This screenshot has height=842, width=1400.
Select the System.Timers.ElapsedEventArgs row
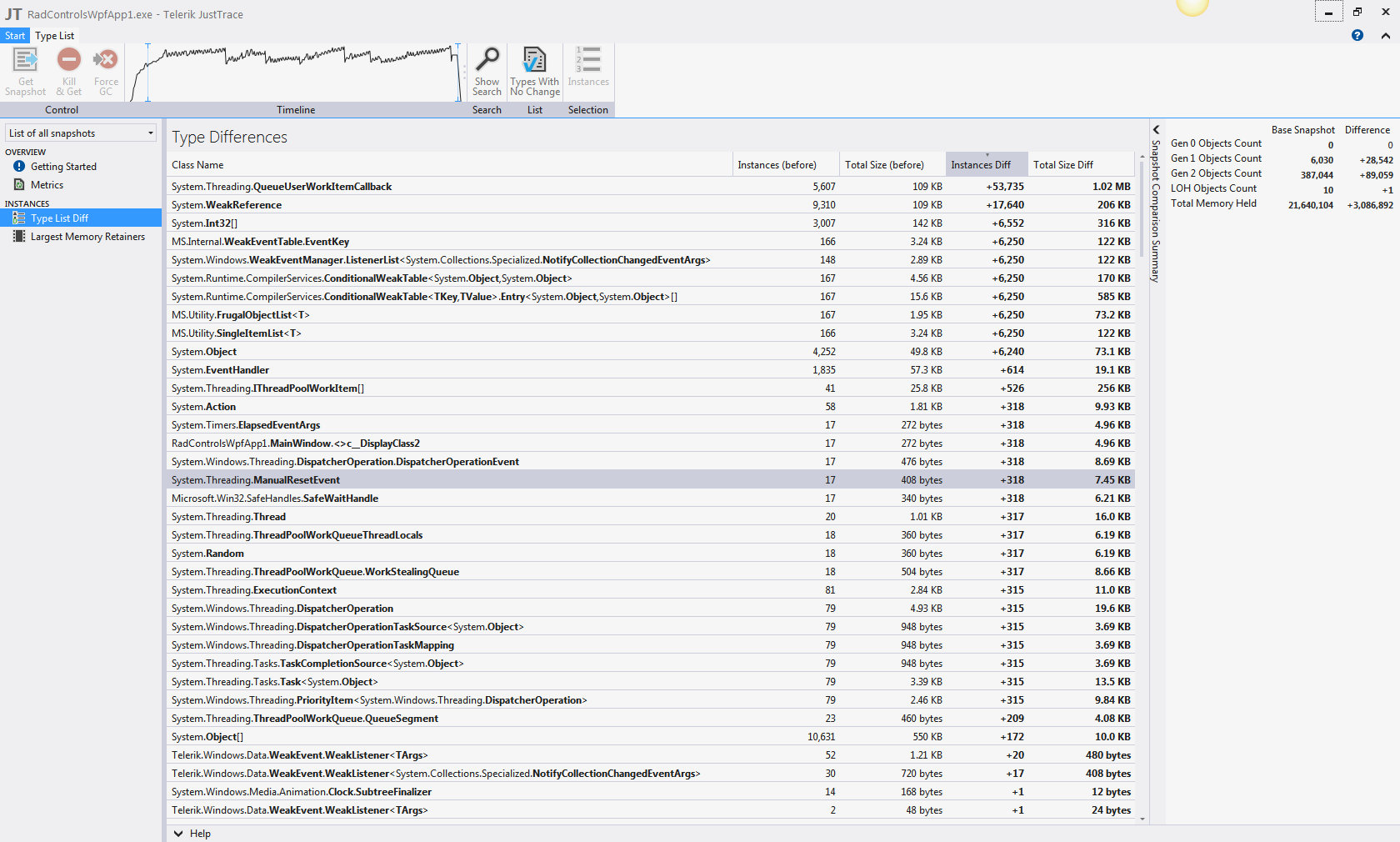(x=651, y=425)
